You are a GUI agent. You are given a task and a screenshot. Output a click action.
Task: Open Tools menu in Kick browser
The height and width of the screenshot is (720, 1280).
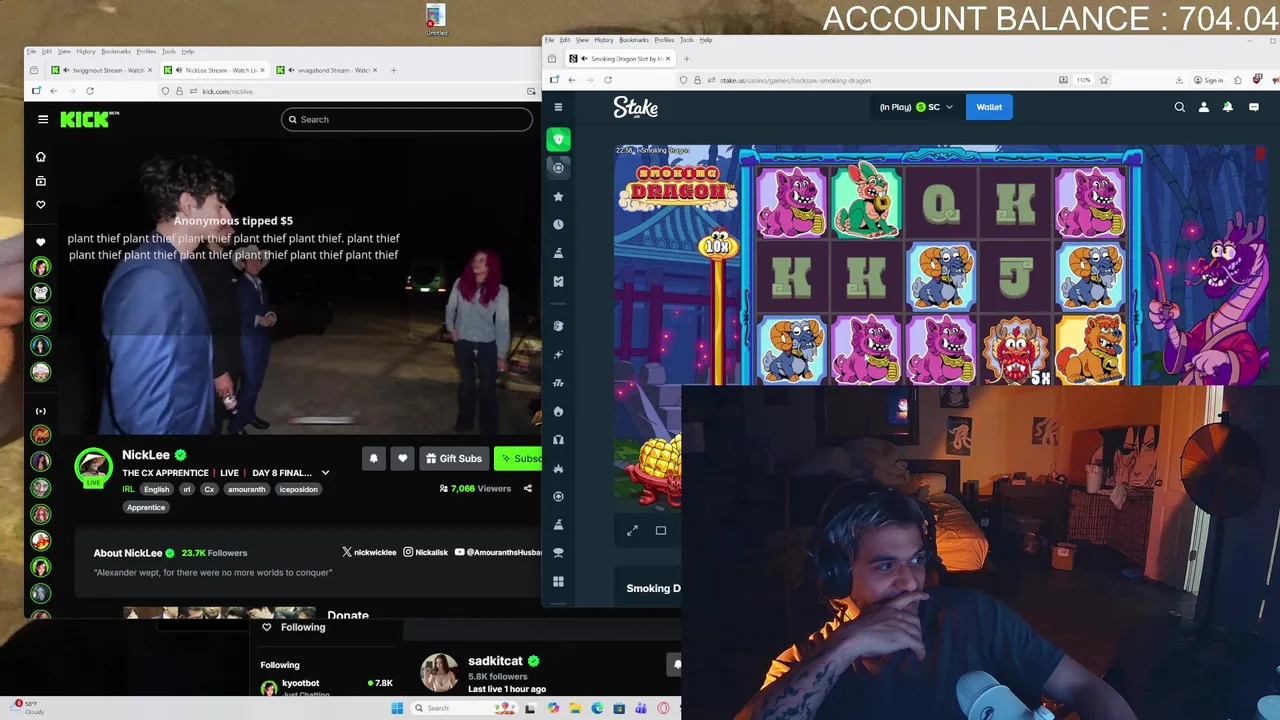(x=169, y=51)
